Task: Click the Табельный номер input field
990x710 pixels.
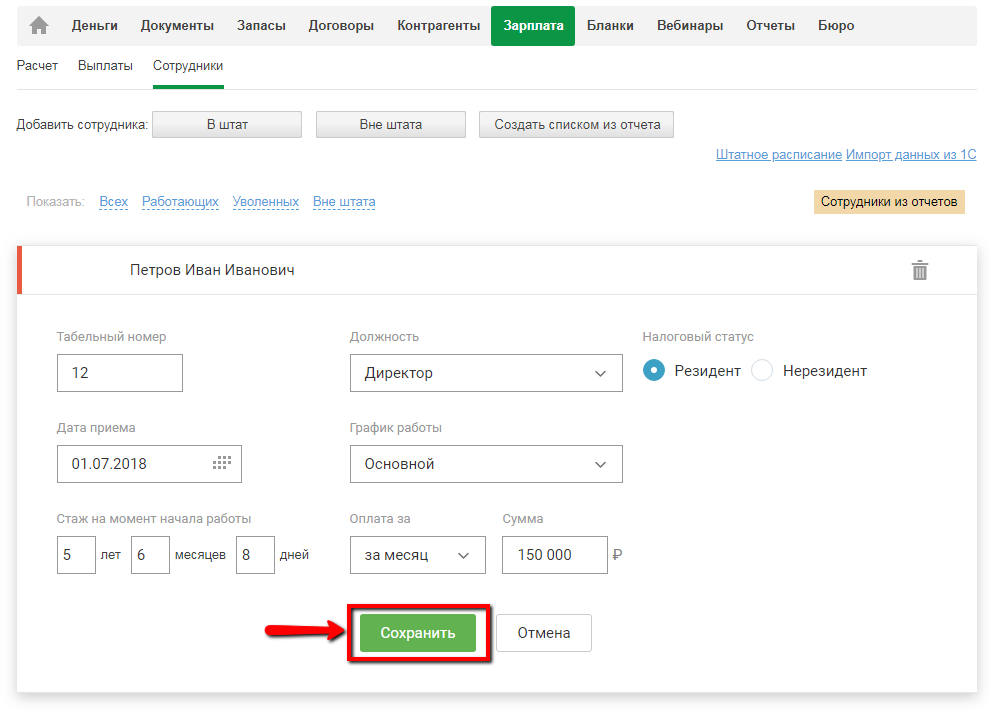Action: coord(120,373)
